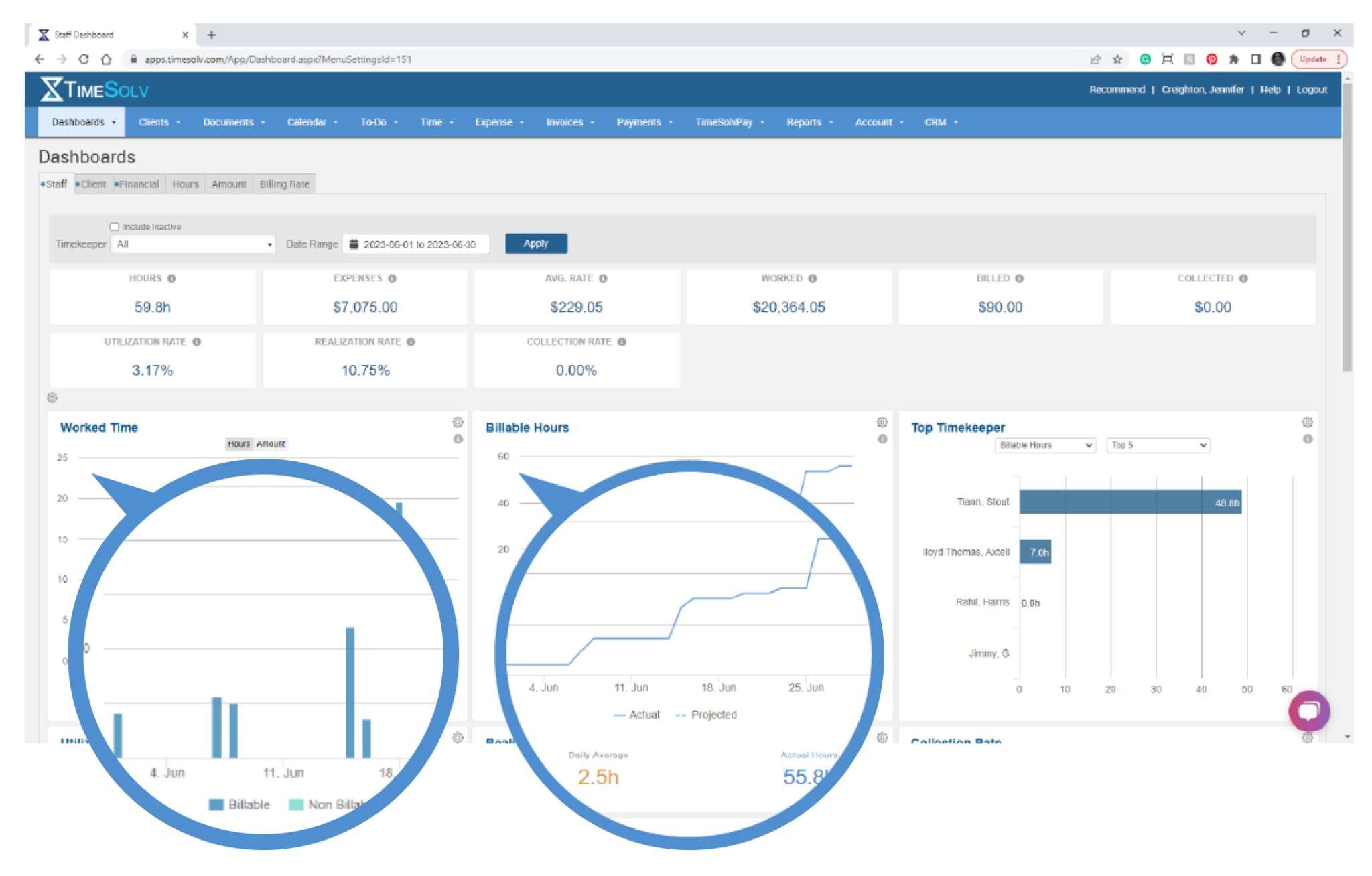Screen dimensions: 1372x876
Task: Click the Apply button
Action: coord(535,244)
